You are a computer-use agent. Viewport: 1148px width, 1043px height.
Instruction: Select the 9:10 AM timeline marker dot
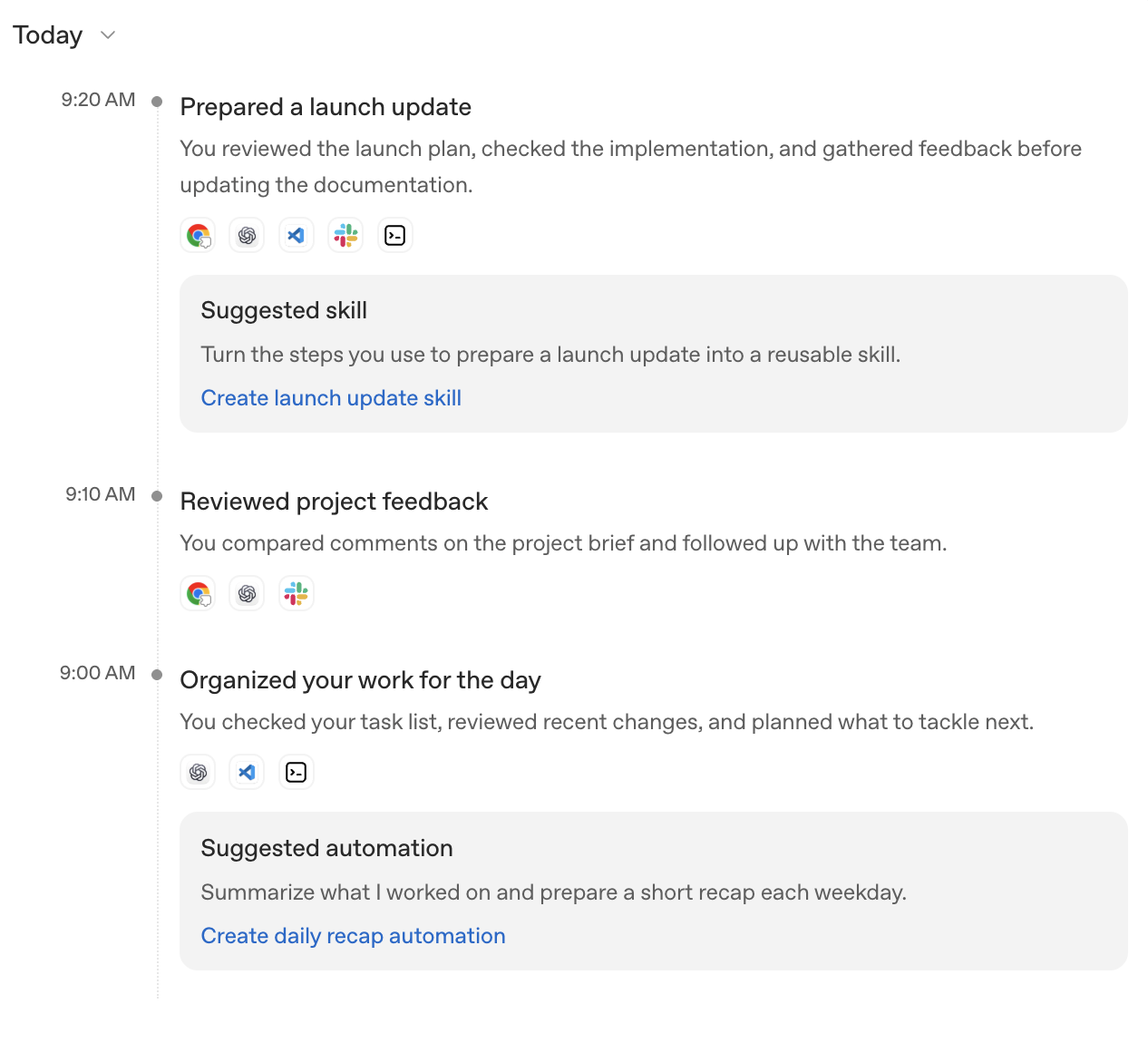click(157, 496)
